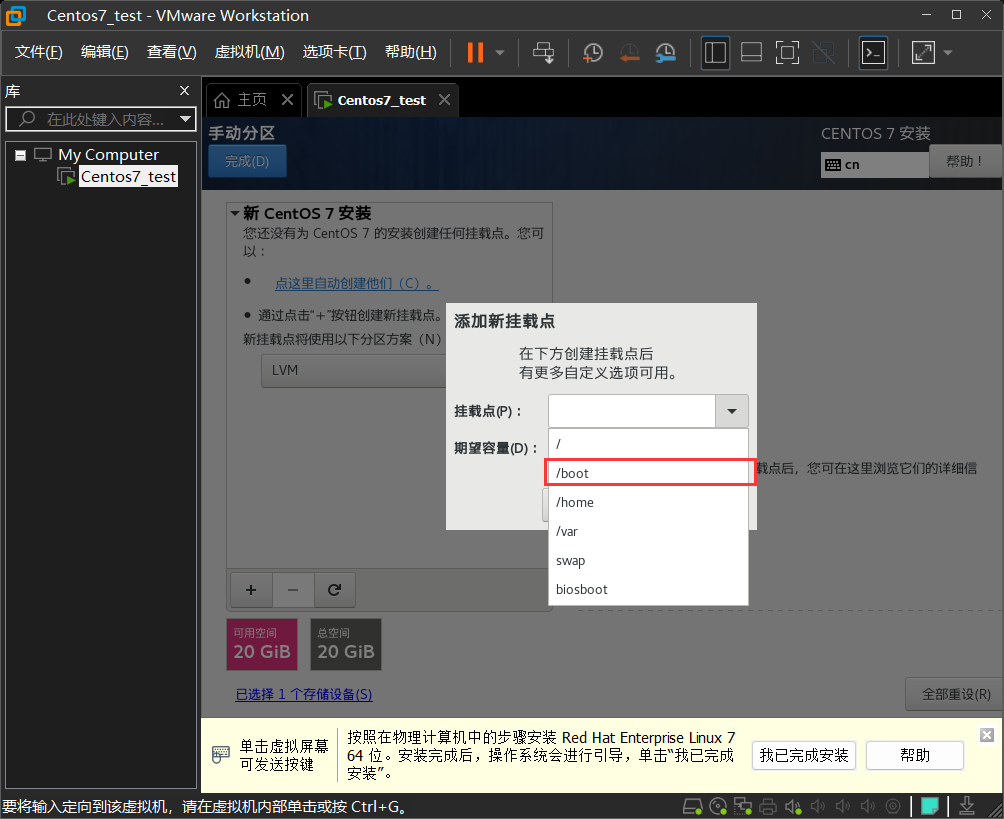
Task: Click the cyan message log icon
Action: coord(930,806)
